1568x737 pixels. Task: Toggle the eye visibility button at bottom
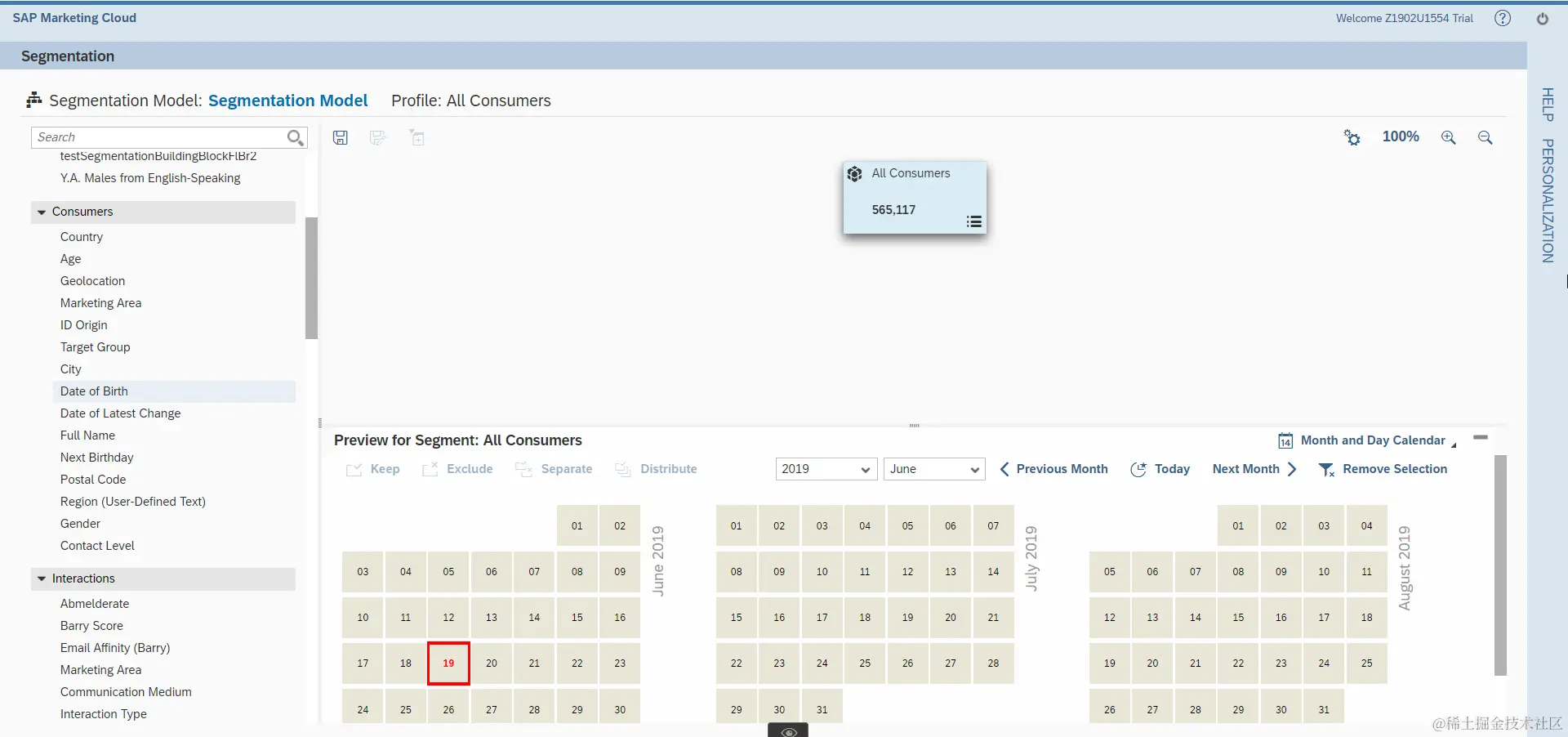[788, 730]
